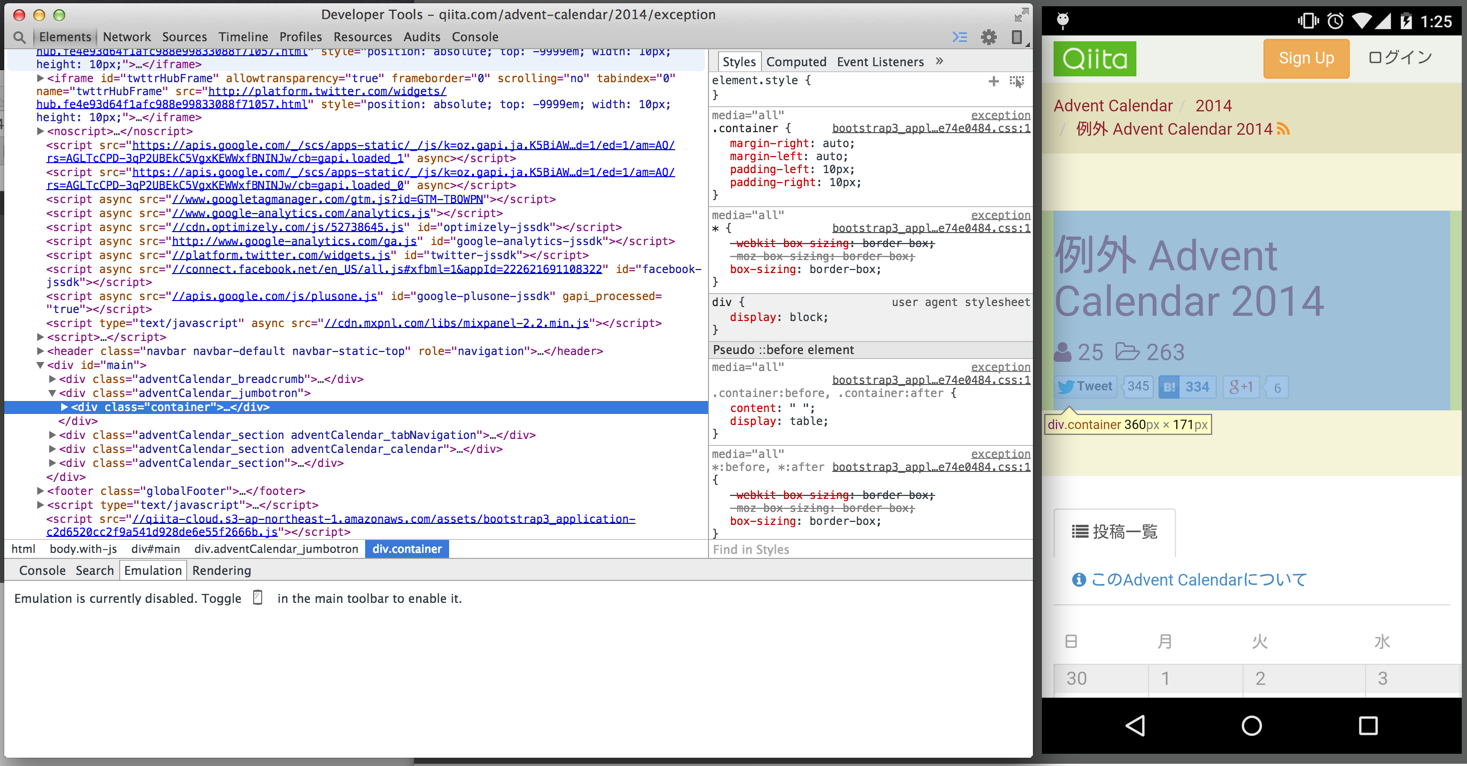Viewport: 1467px width, 766px height.
Task: Open the Network panel
Action: pos(127,37)
